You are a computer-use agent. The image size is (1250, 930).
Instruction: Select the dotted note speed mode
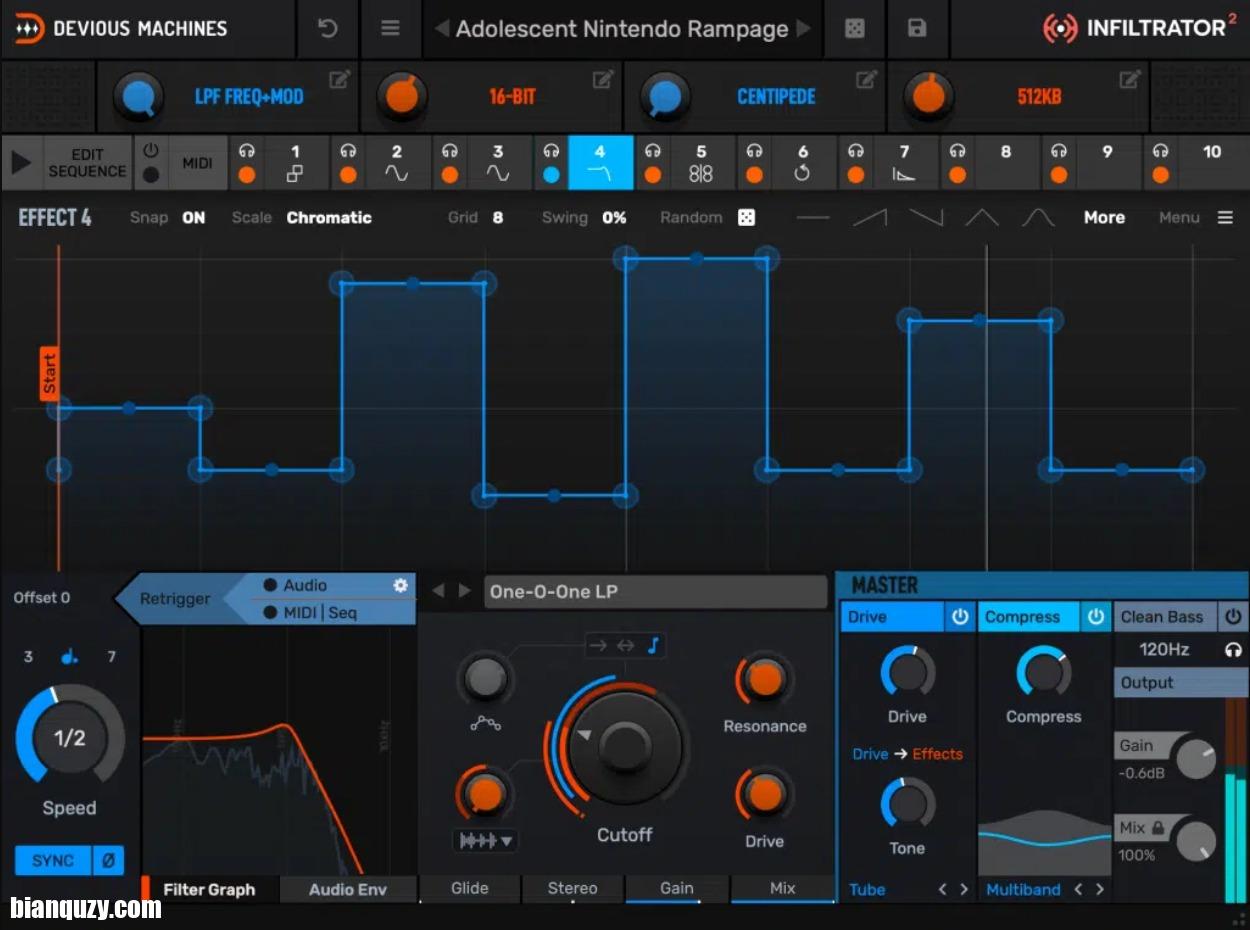click(x=69, y=657)
